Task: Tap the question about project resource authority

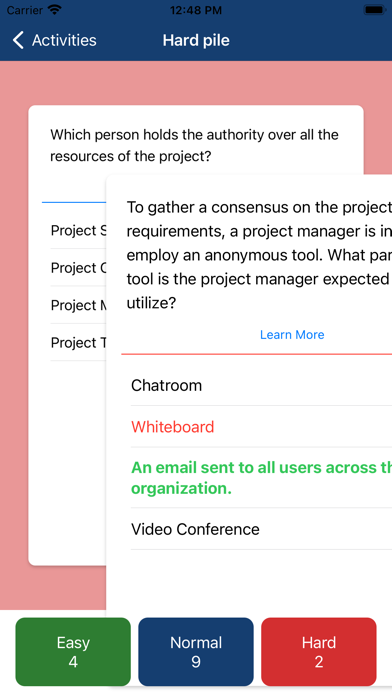Action: (194, 145)
